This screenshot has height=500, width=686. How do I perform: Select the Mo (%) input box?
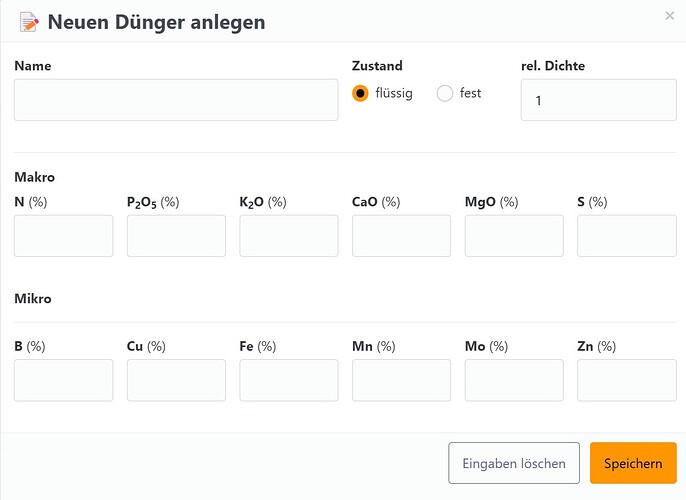click(514, 380)
